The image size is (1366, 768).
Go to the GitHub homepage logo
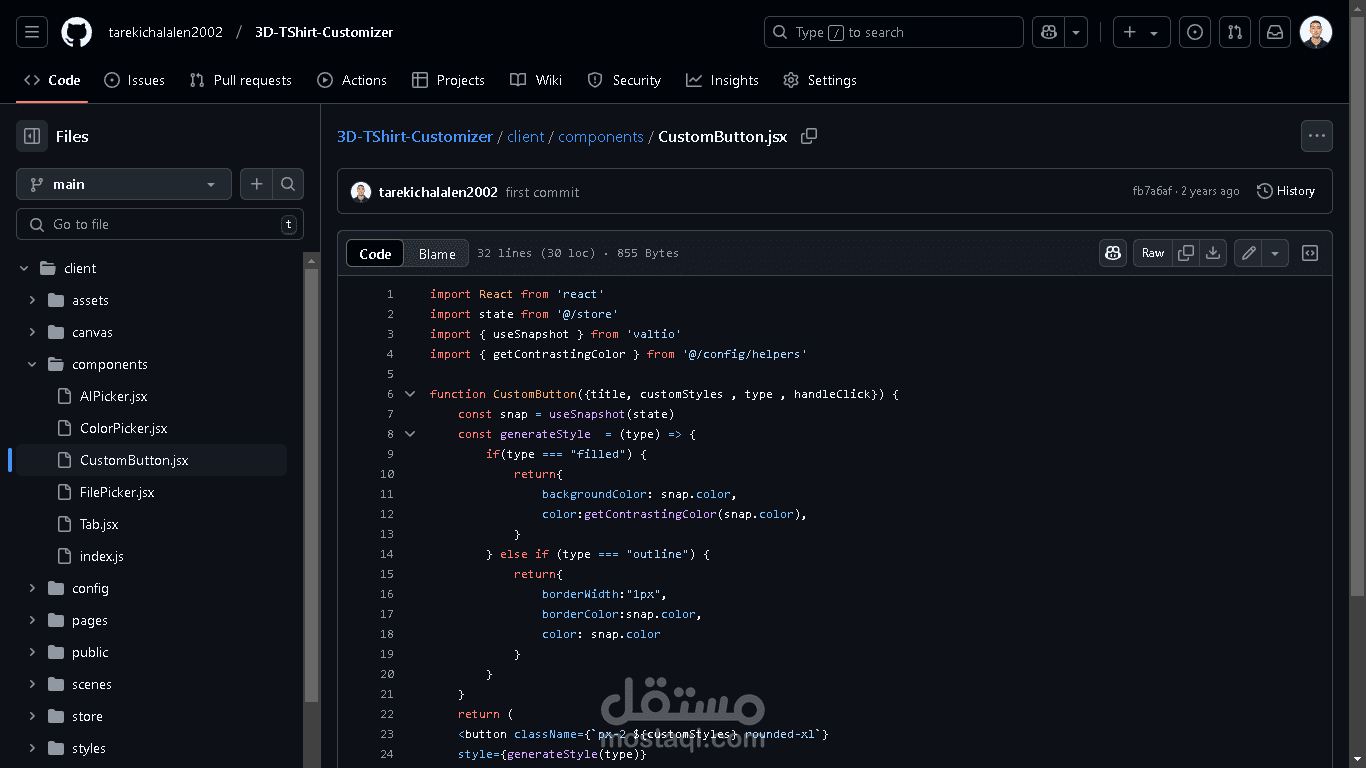76,32
